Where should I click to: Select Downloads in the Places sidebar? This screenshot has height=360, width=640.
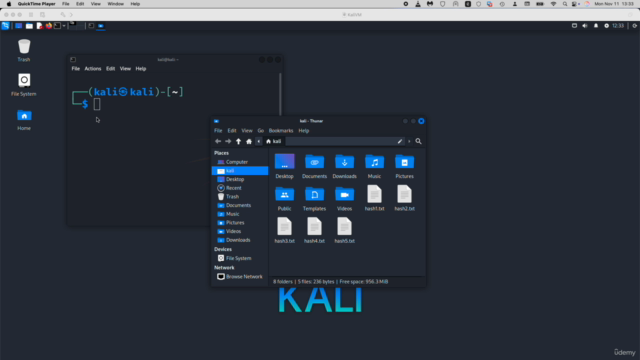coord(240,240)
